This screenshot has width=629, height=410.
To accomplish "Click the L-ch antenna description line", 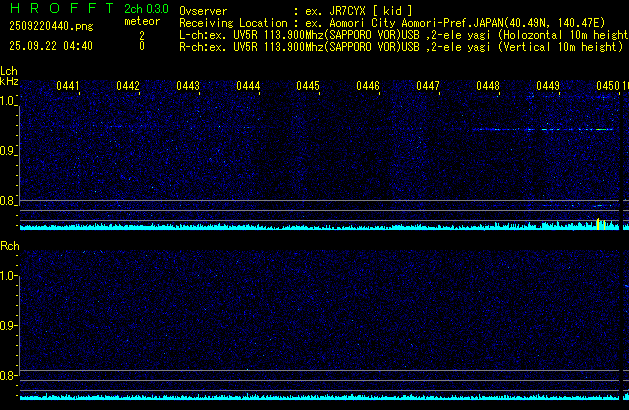I will coord(398,34).
